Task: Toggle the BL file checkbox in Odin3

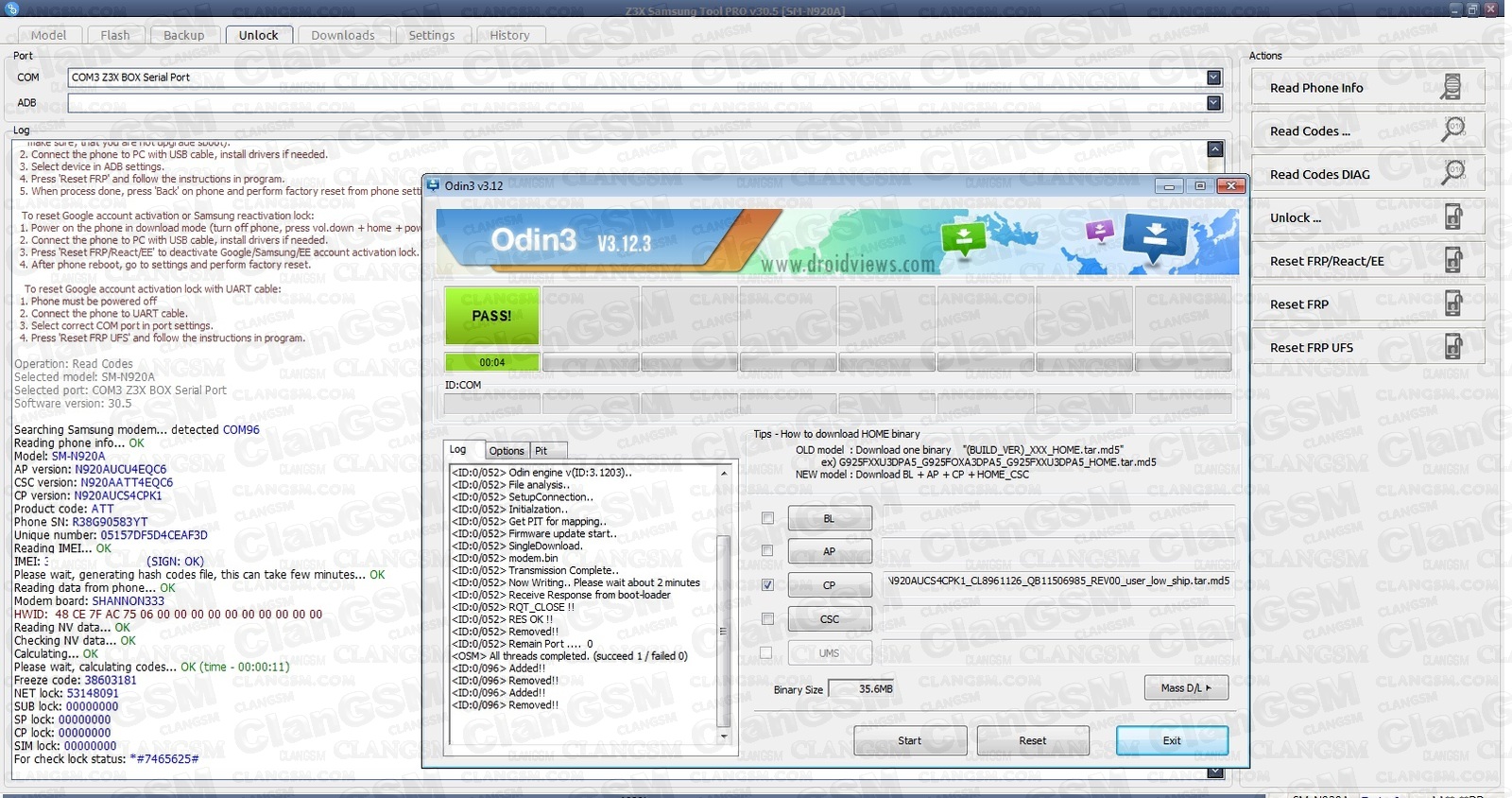Action: [767, 518]
